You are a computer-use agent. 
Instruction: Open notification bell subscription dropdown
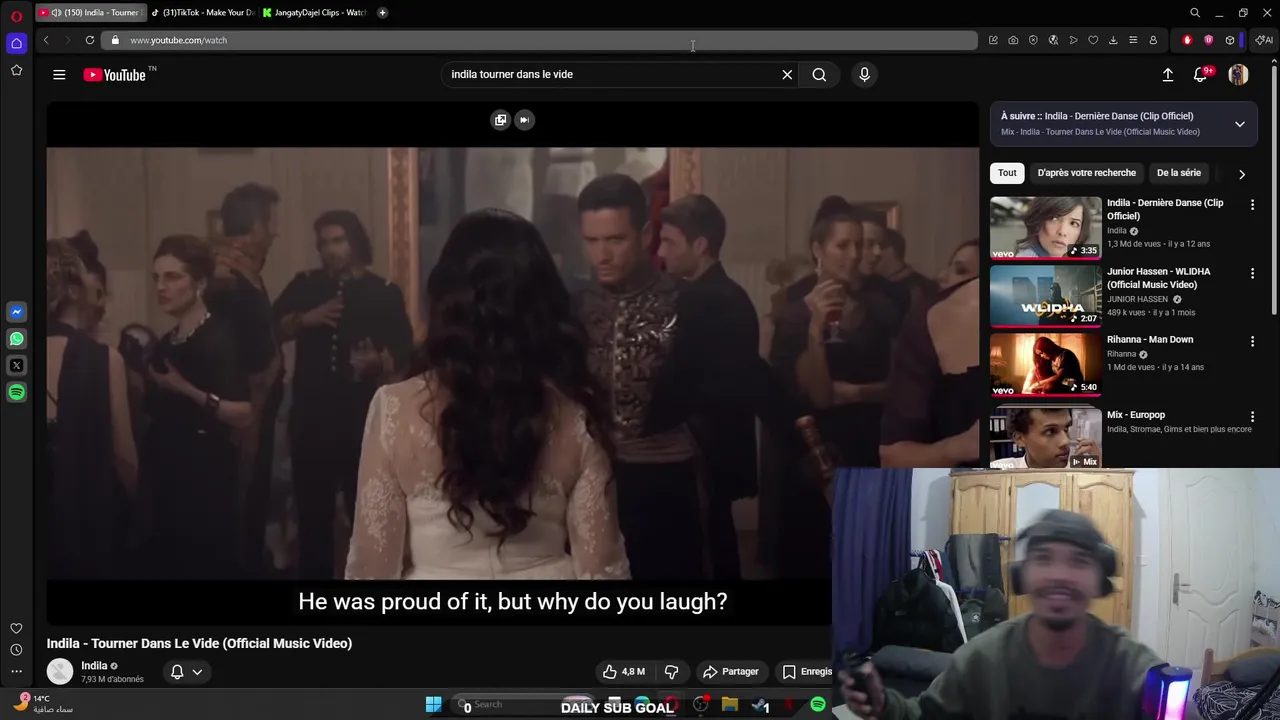point(187,672)
